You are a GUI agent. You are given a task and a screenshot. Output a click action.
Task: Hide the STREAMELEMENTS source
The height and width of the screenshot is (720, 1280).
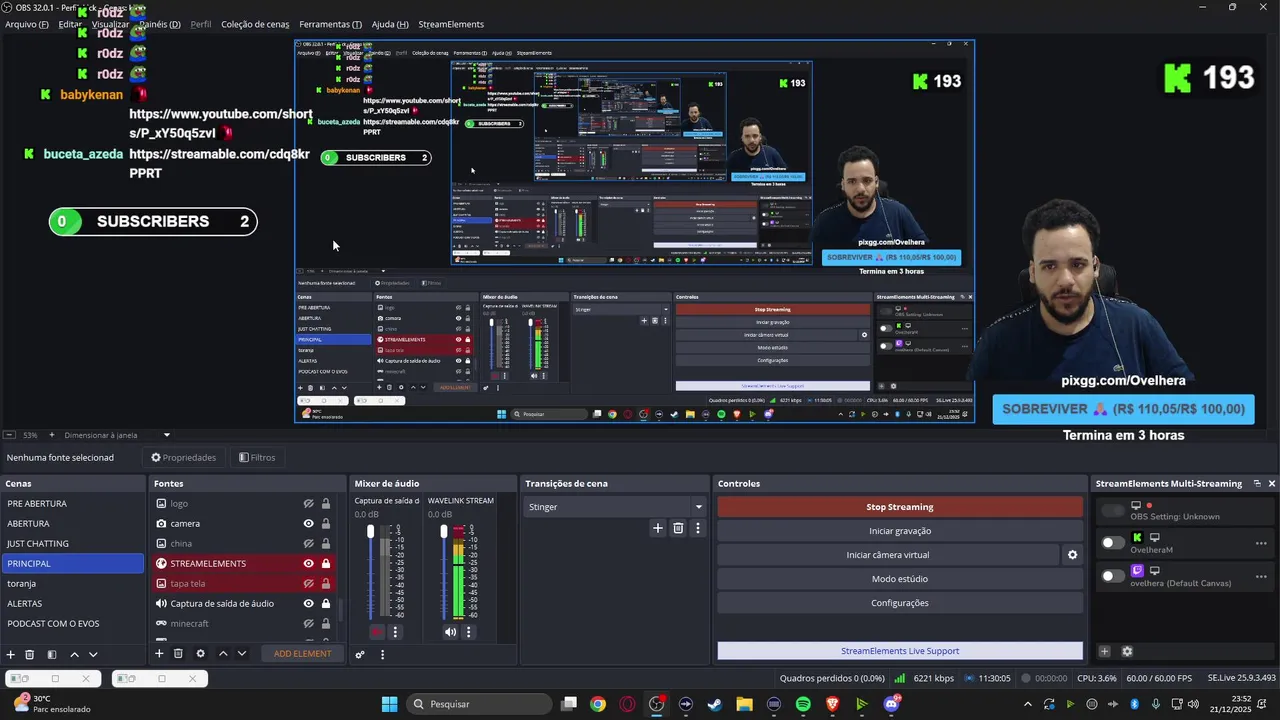point(309,564)
